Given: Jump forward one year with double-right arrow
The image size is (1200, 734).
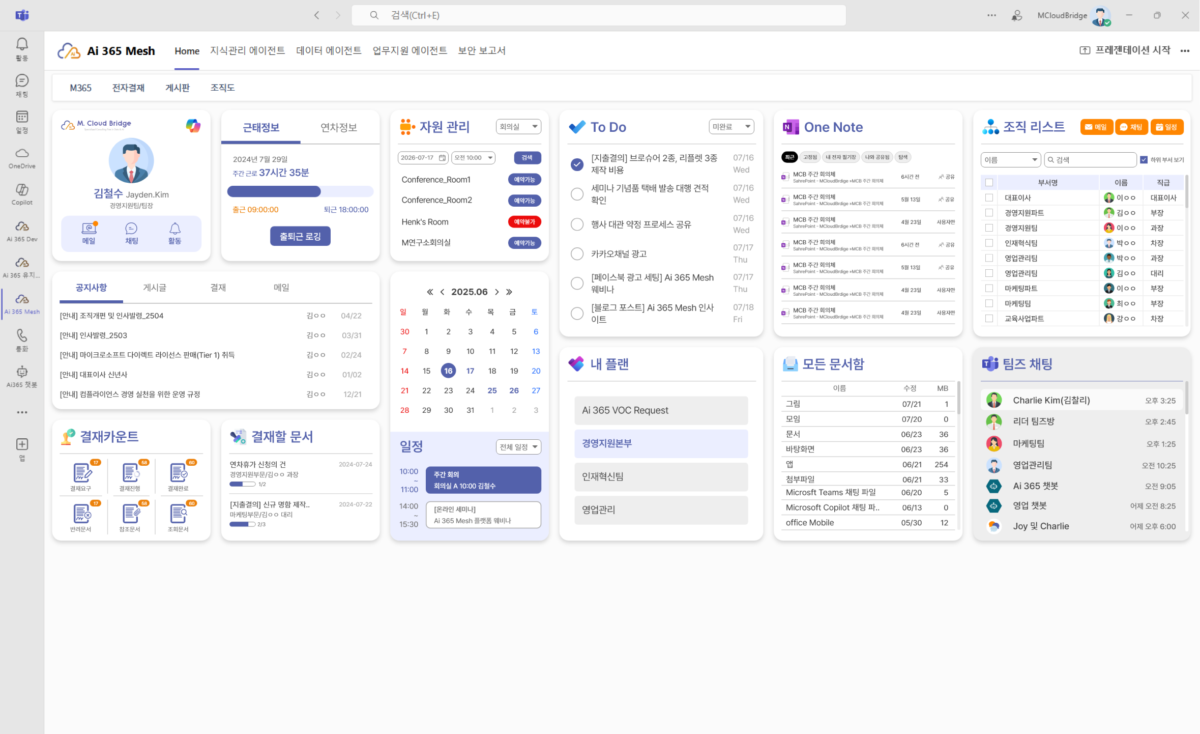Looking at the screenshot, I should [509, 292].
